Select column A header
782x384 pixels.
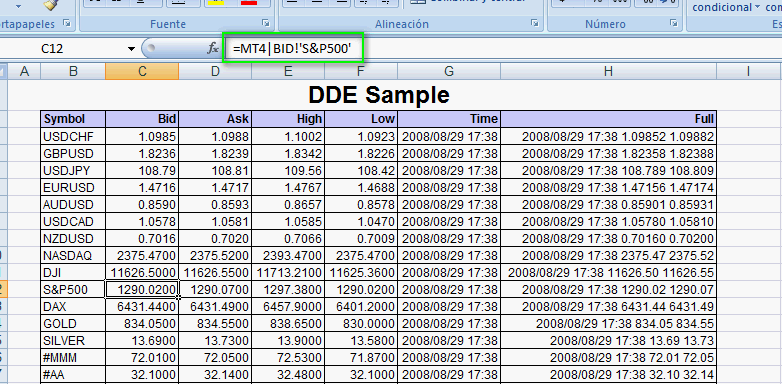tap(24, 71)
